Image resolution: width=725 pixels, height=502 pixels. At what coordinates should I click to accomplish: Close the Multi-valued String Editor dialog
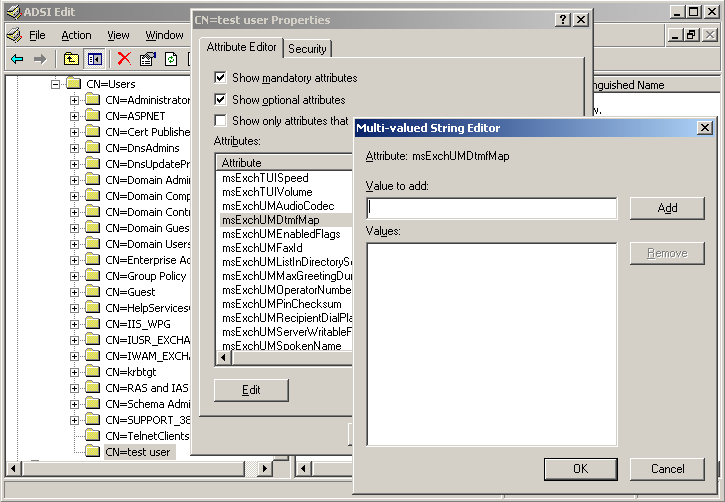[x=704, y=128]
